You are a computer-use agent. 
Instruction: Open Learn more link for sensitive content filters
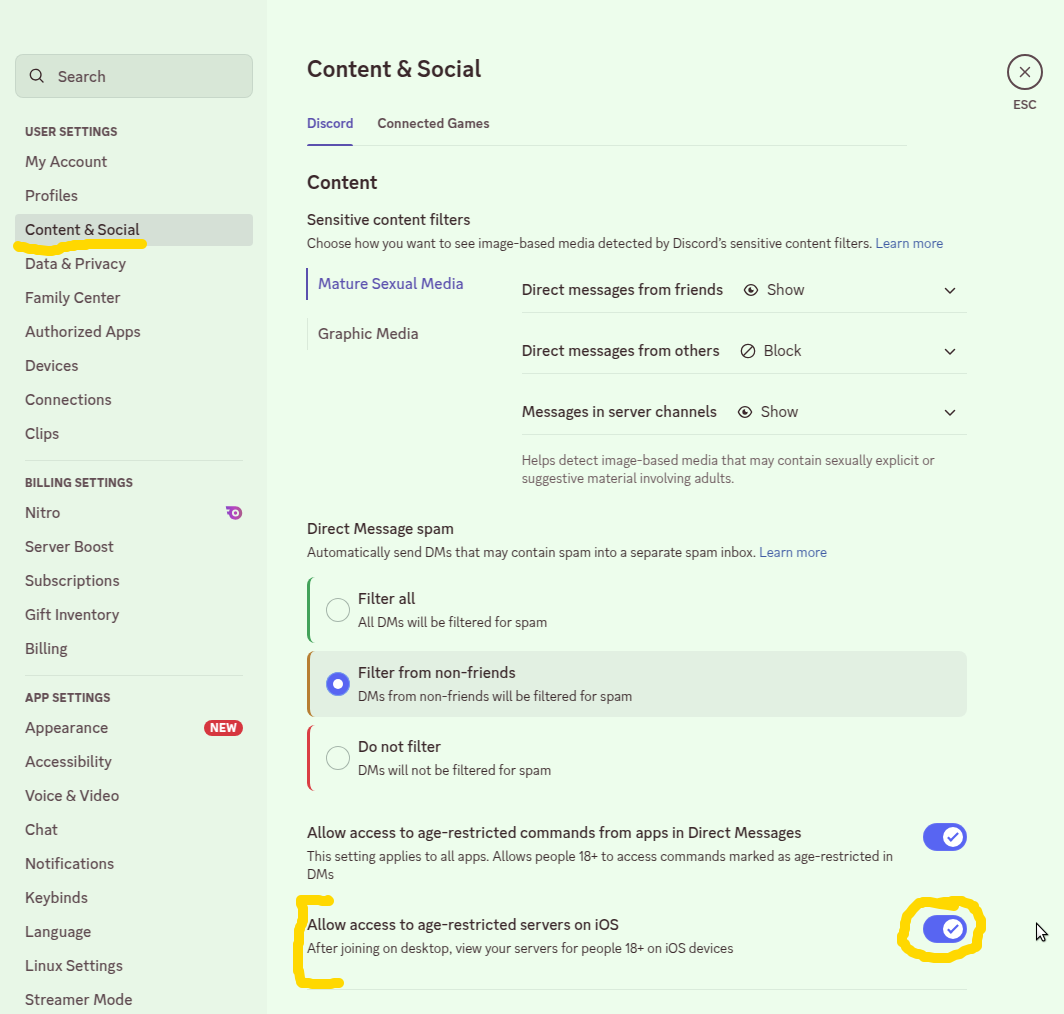[909, 243]
